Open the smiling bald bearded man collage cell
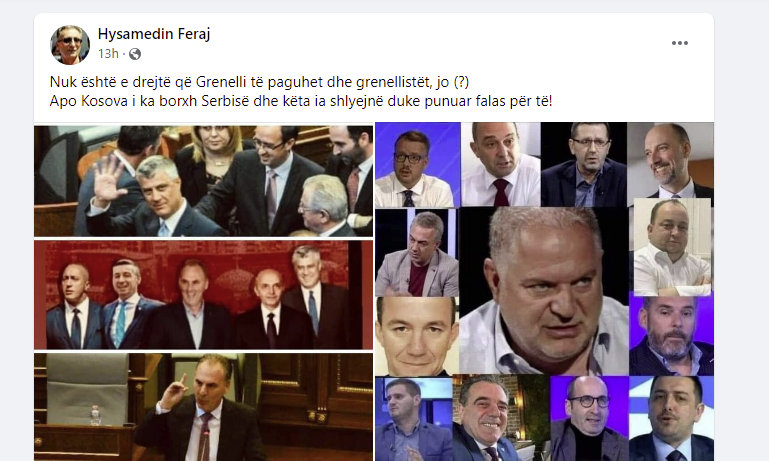This screenshot has height=461, width=769. (x=670, y=160)
